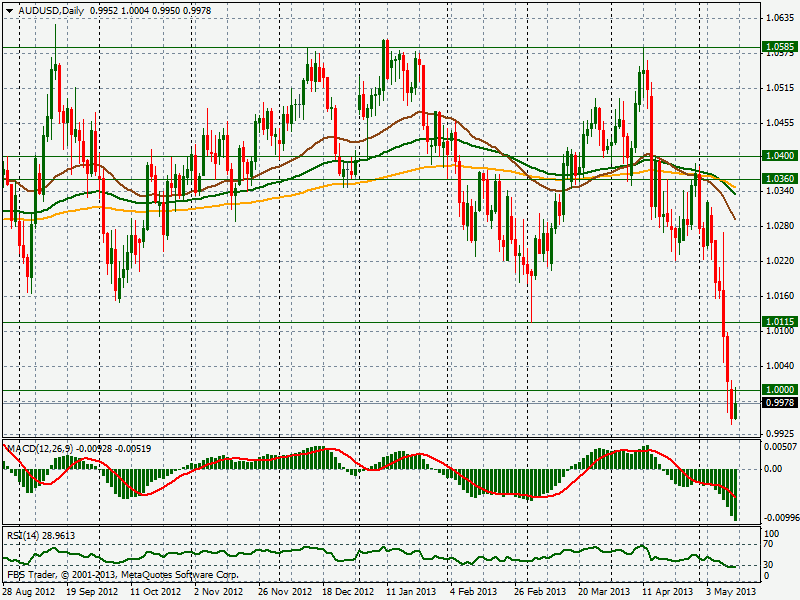This screenshot has height=600, width=800.
Task: Click the 1.0515 price scale value
Action: pyautogui.click(x=780, y=88)
